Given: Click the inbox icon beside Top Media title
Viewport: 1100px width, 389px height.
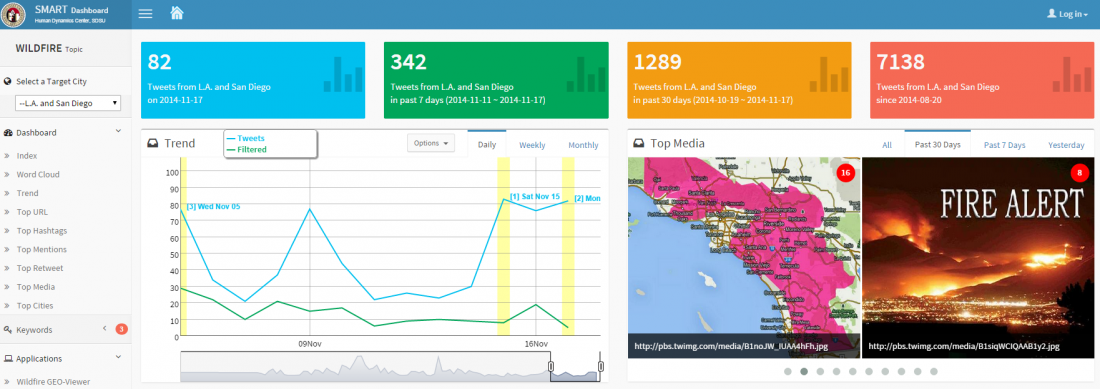Looking at the screenshot, I should pyautogui.click(x=639, y=144).
